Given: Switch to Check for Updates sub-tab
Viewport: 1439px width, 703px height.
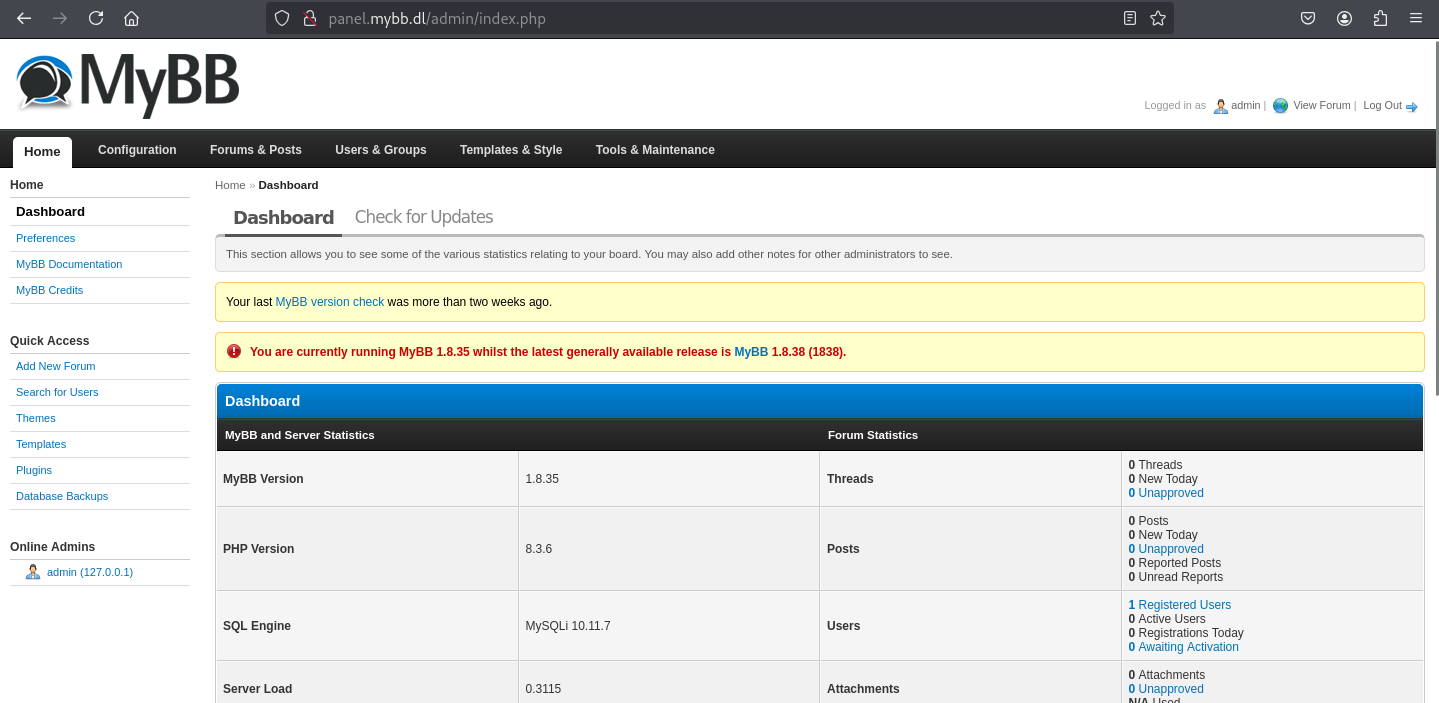Looking at the screenshot, I should pos(424,217).
